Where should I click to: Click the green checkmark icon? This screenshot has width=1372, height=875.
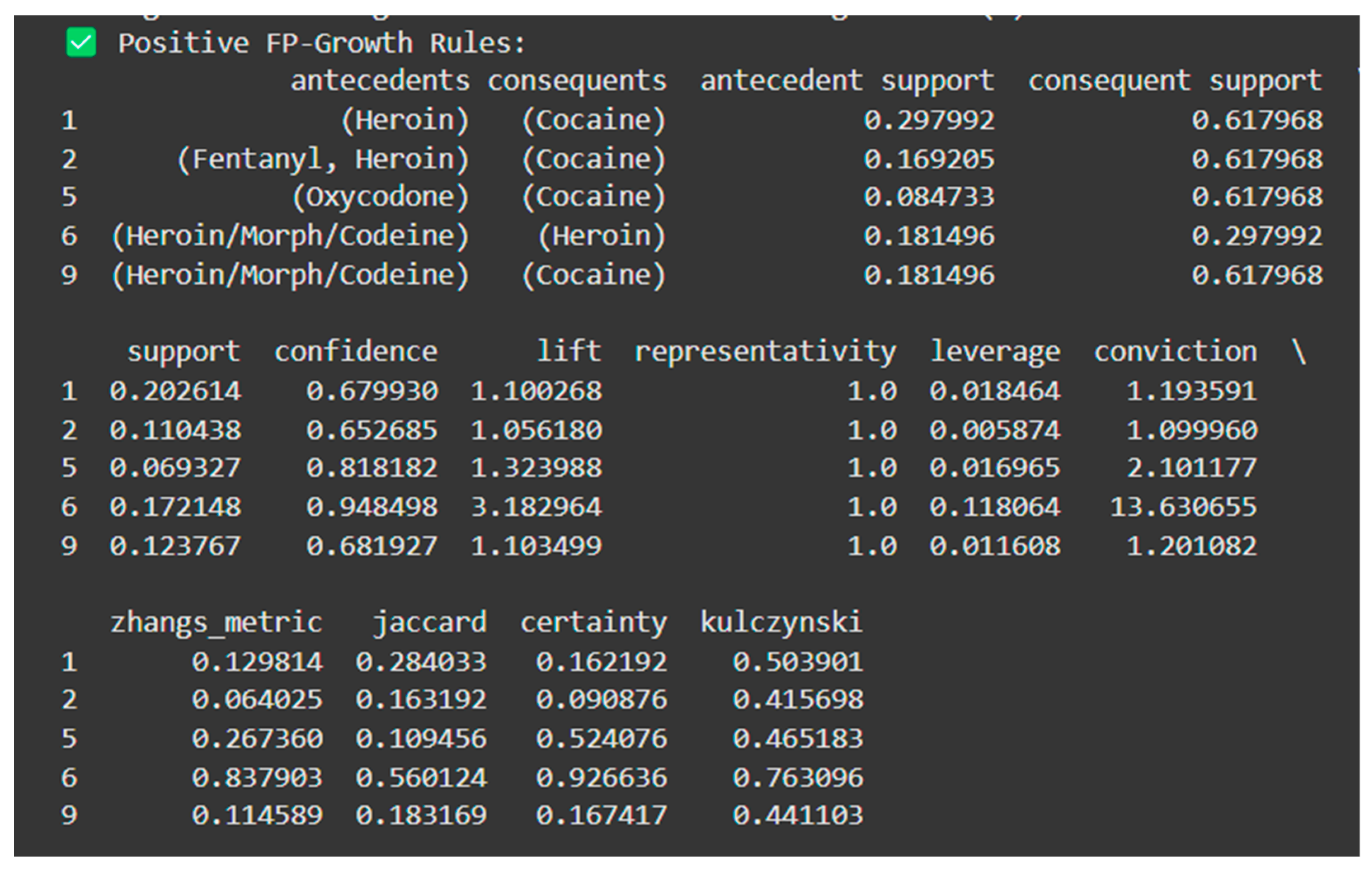pos(81,43)
